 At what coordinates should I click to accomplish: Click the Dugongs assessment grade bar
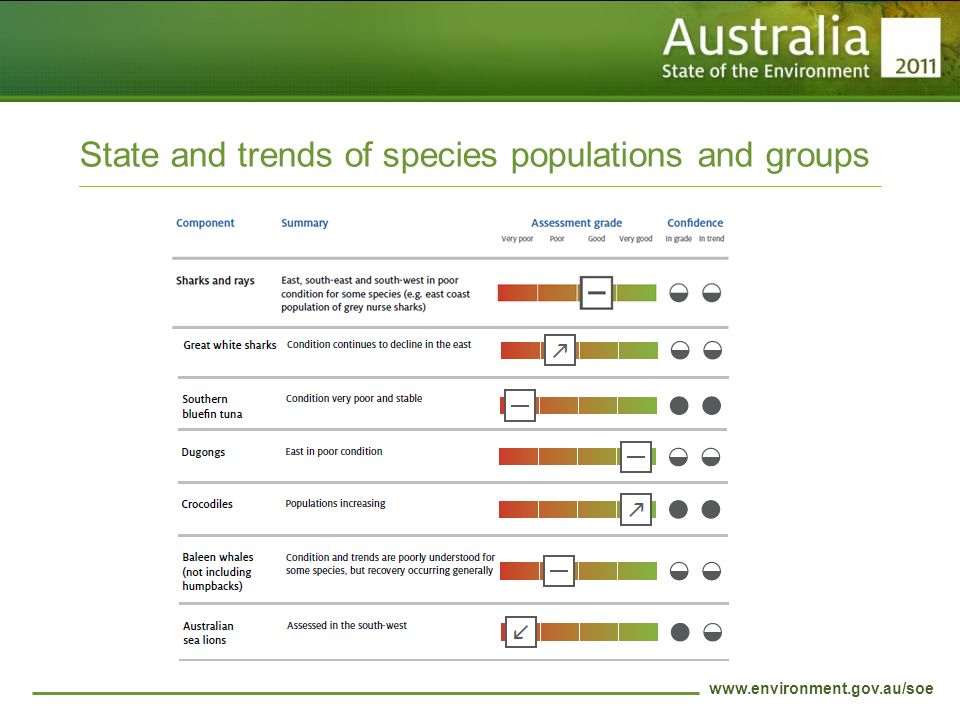[x=577, y=457]
